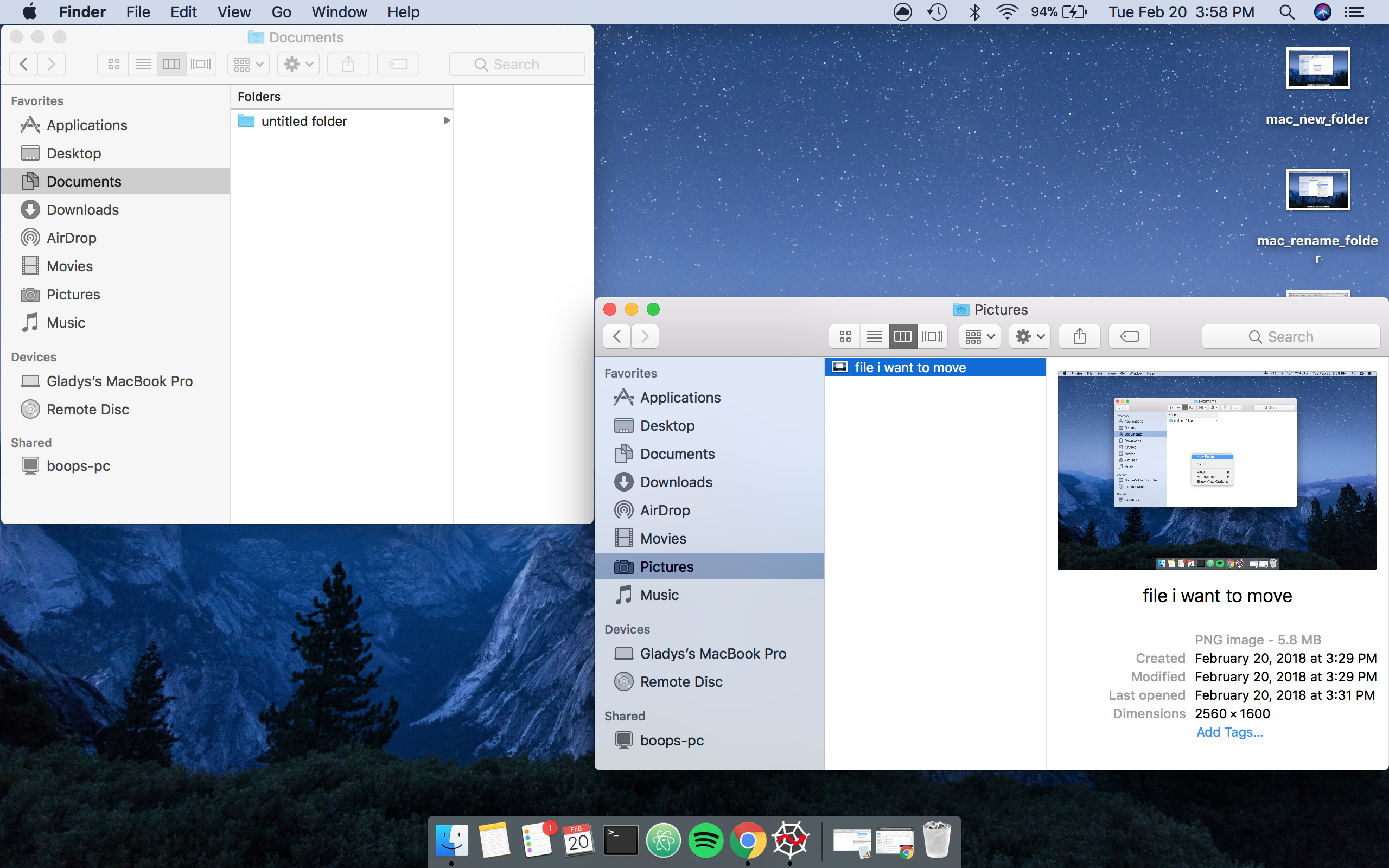Open Notification Center icon

(x=1355, y=11)
